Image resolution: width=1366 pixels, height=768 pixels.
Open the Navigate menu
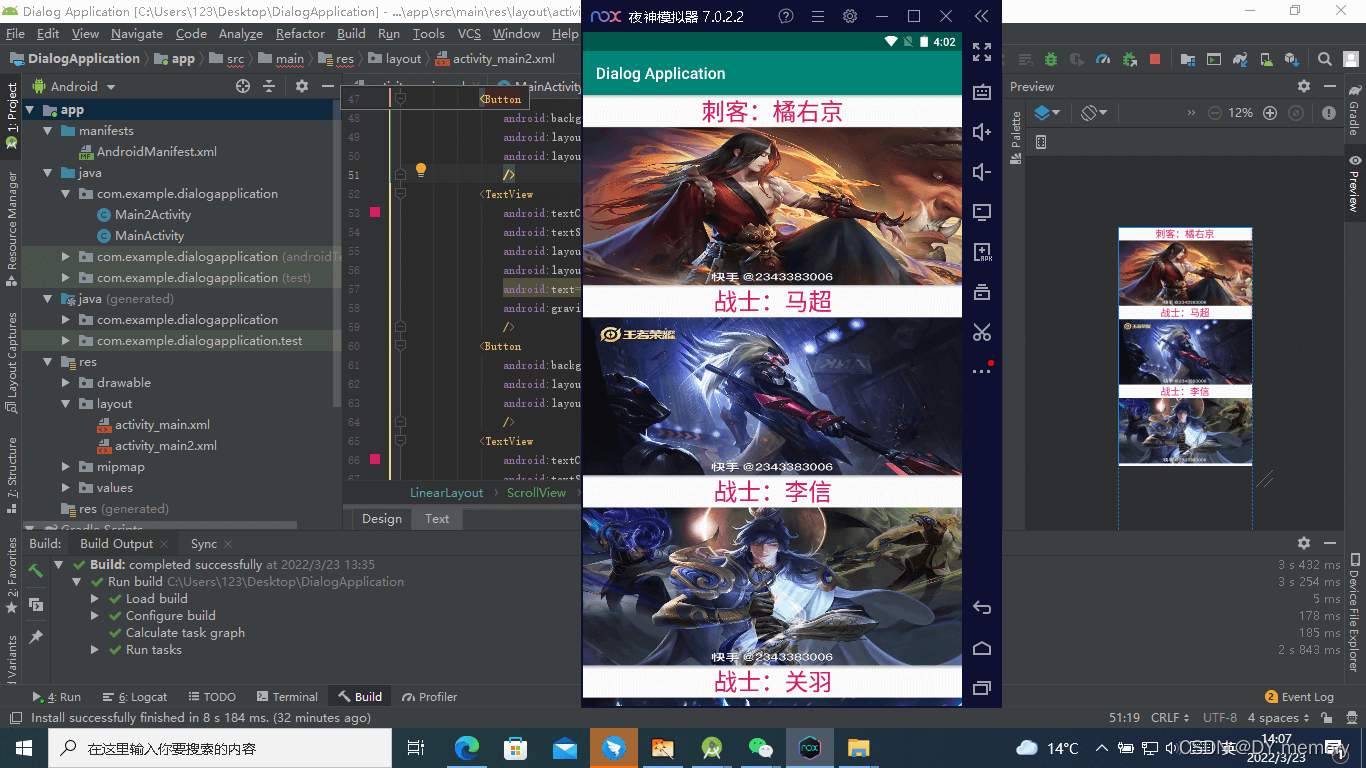[x=137, y=33]
